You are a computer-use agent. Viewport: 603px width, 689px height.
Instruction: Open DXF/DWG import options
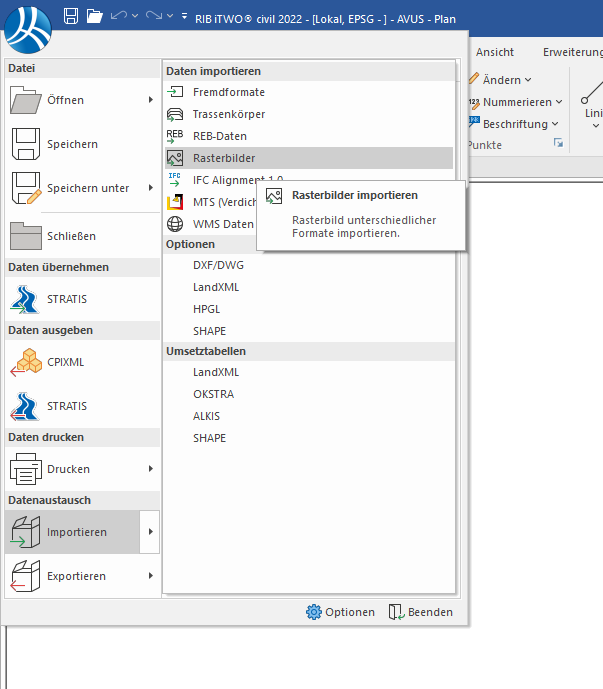pos(218,265)
